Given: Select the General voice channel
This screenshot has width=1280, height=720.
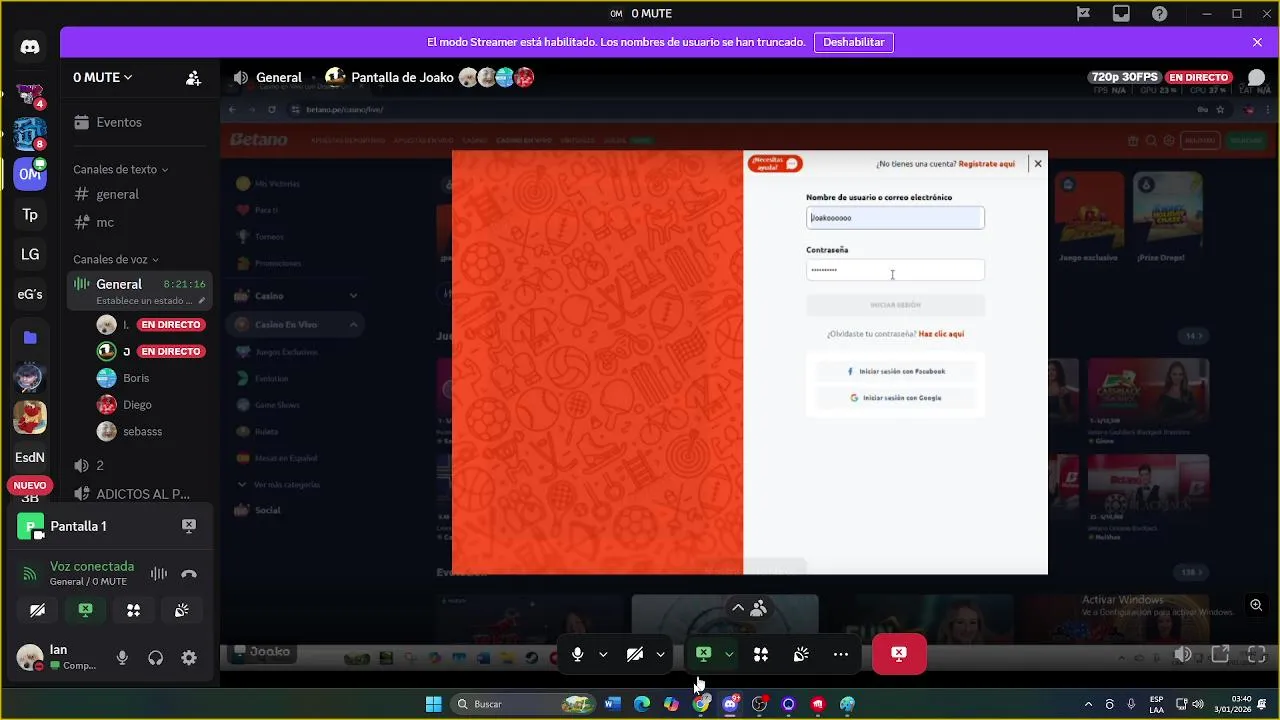Looking at the screenshot, I should click(140, 291).
